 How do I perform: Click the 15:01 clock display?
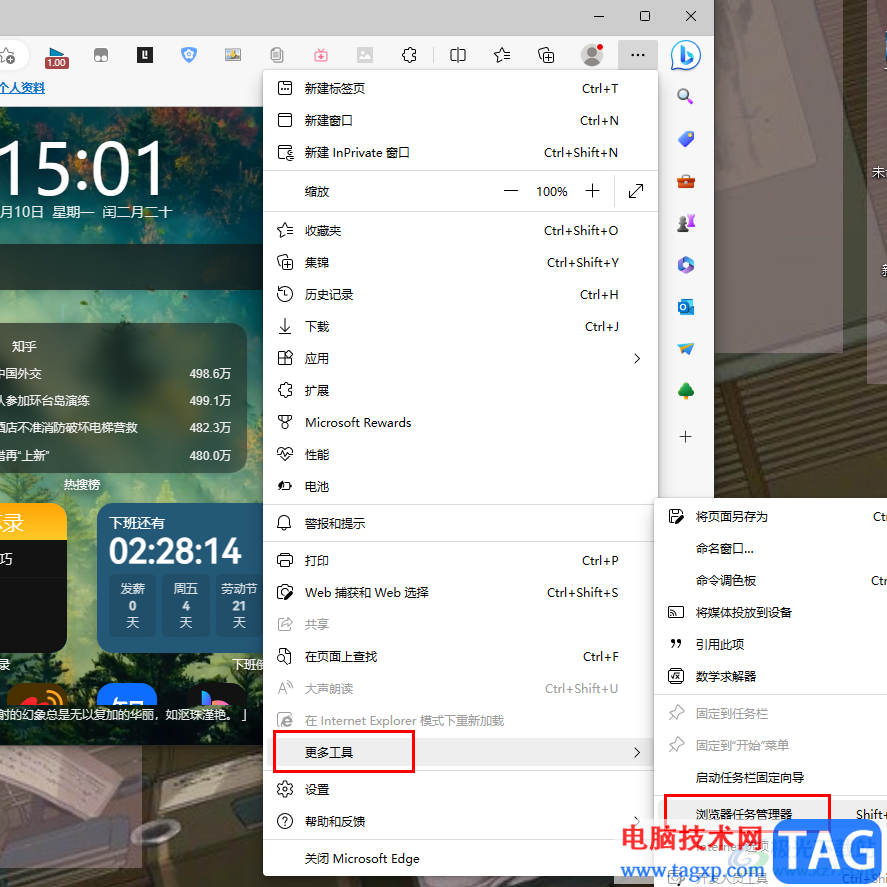pyautogui.click(x=83, y=169)
